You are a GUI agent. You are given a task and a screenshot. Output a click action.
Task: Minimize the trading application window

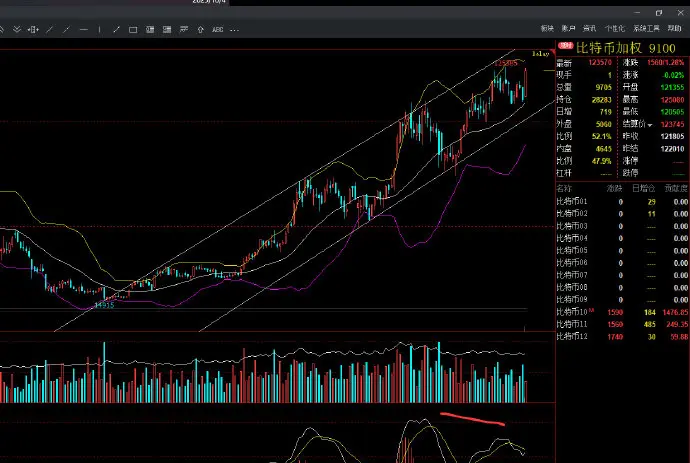pos(638,13)
